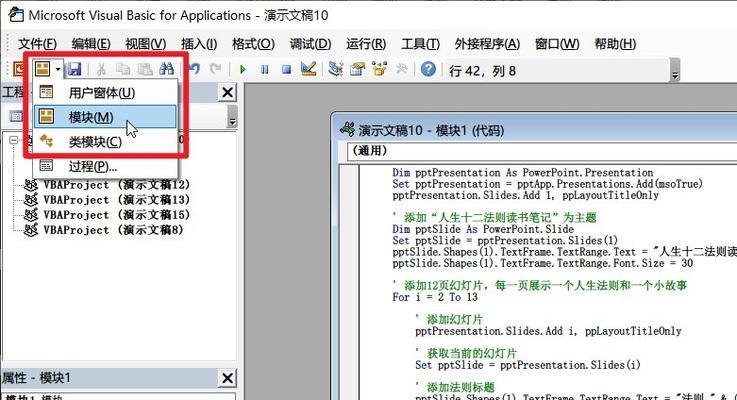Image resolution: width=737 pixels, height=400 pixels.
Task: Click the Font.Size = 30 code line
Action: (542, 263)
